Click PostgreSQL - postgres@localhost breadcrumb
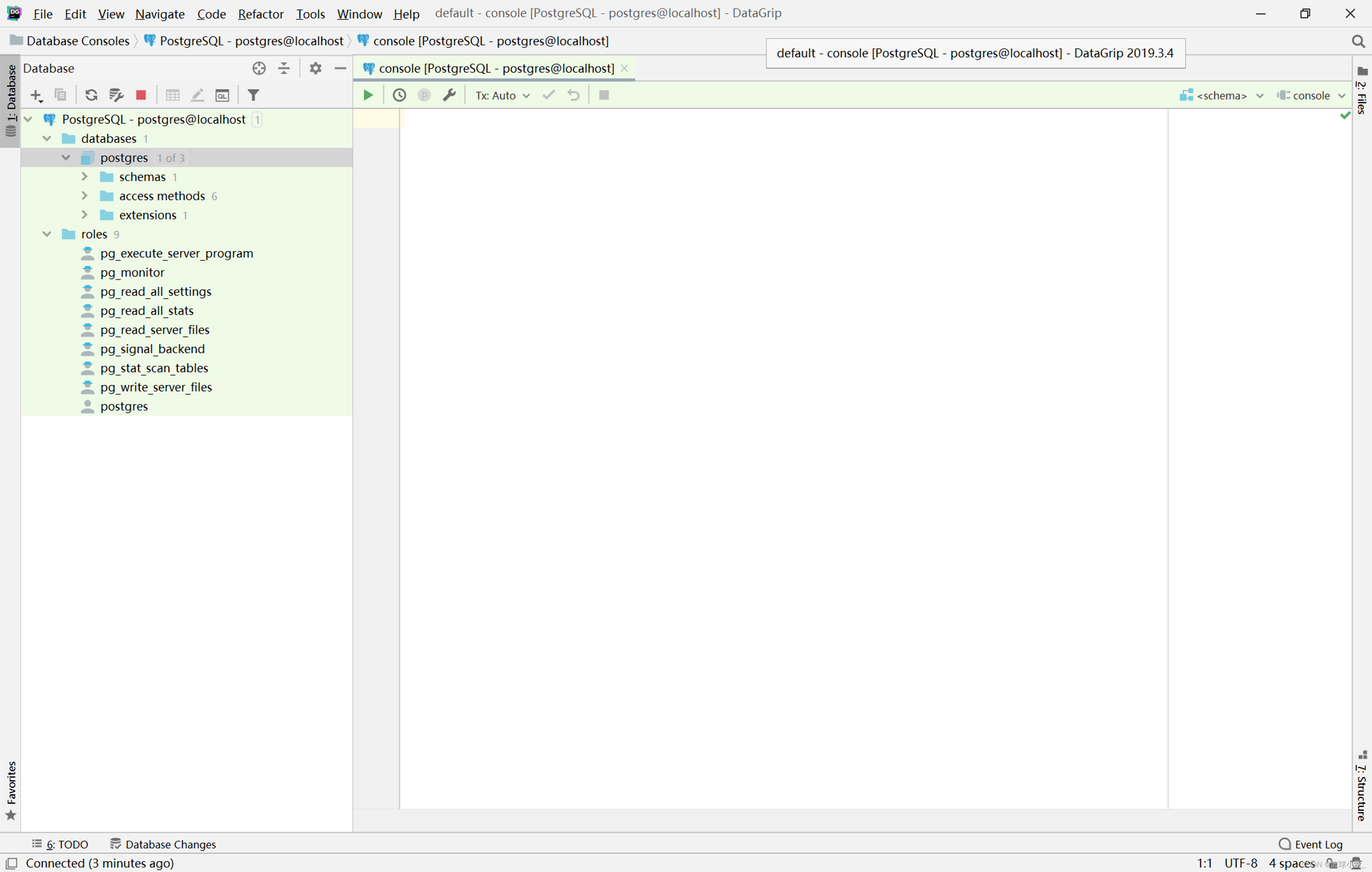This screenshot has width=1372, height=872. 244,41
